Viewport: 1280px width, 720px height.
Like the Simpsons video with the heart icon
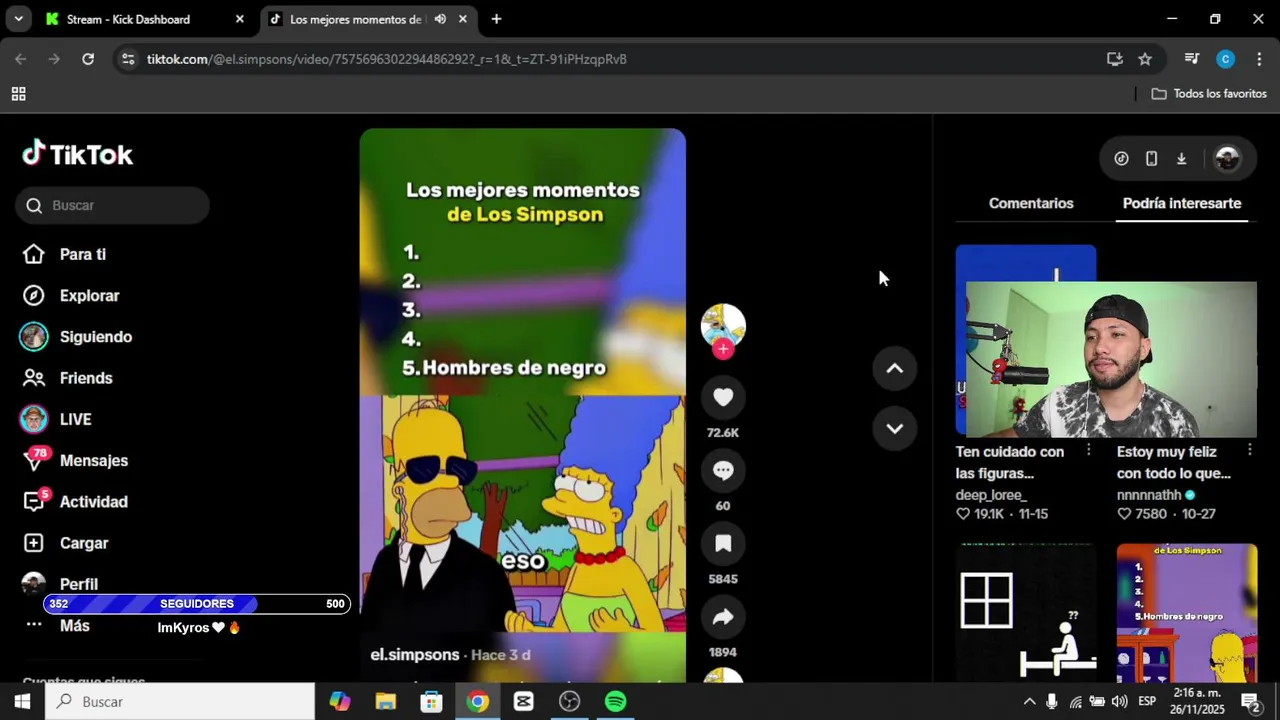pos(723,398)
